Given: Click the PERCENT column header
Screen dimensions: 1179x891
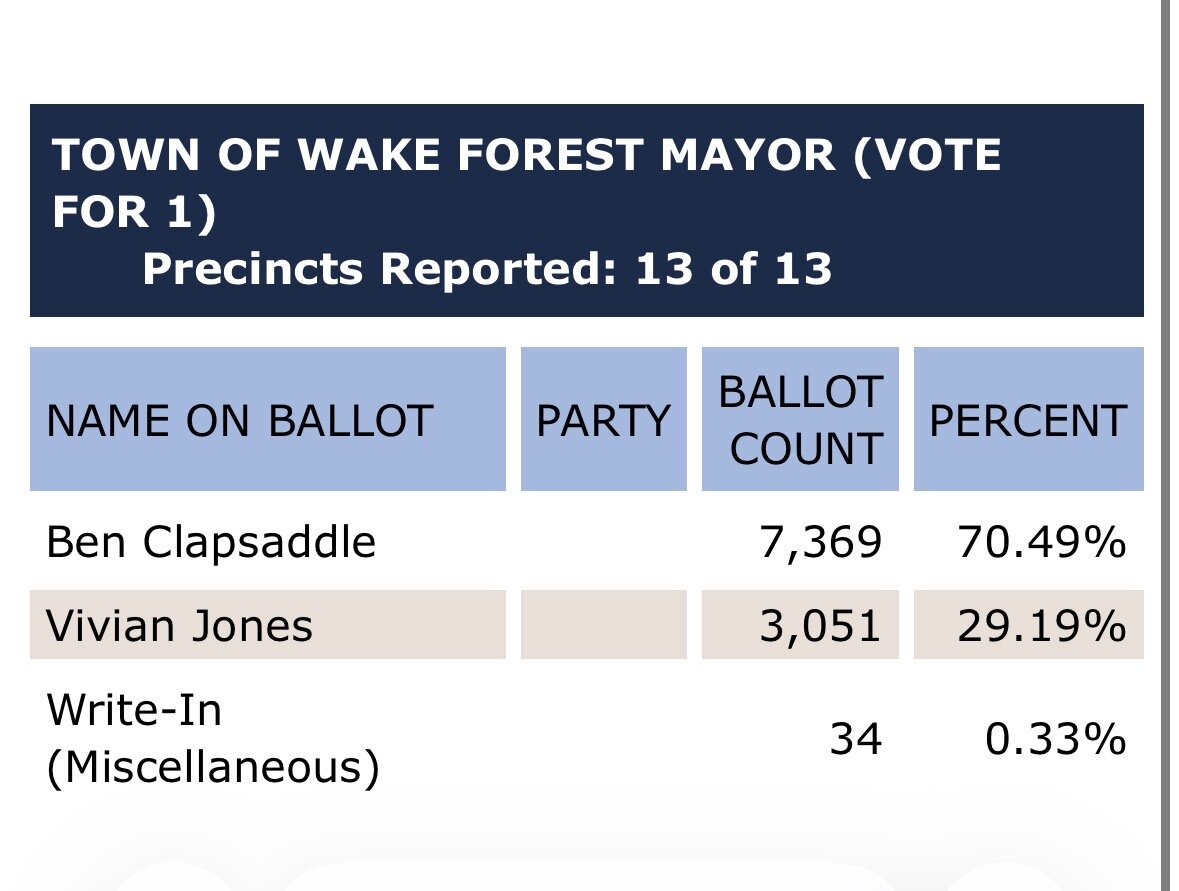Looking at the screenshot, I should tap(1028, 420).
